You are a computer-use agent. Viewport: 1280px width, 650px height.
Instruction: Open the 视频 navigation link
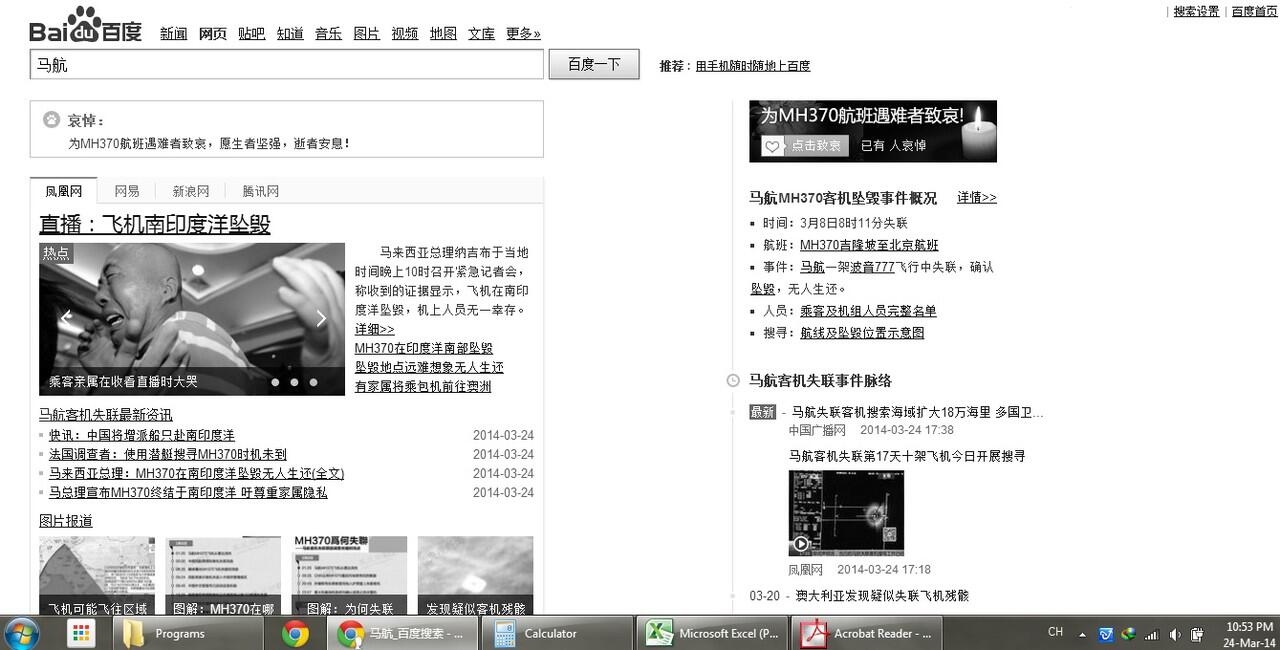click(405, 34)
